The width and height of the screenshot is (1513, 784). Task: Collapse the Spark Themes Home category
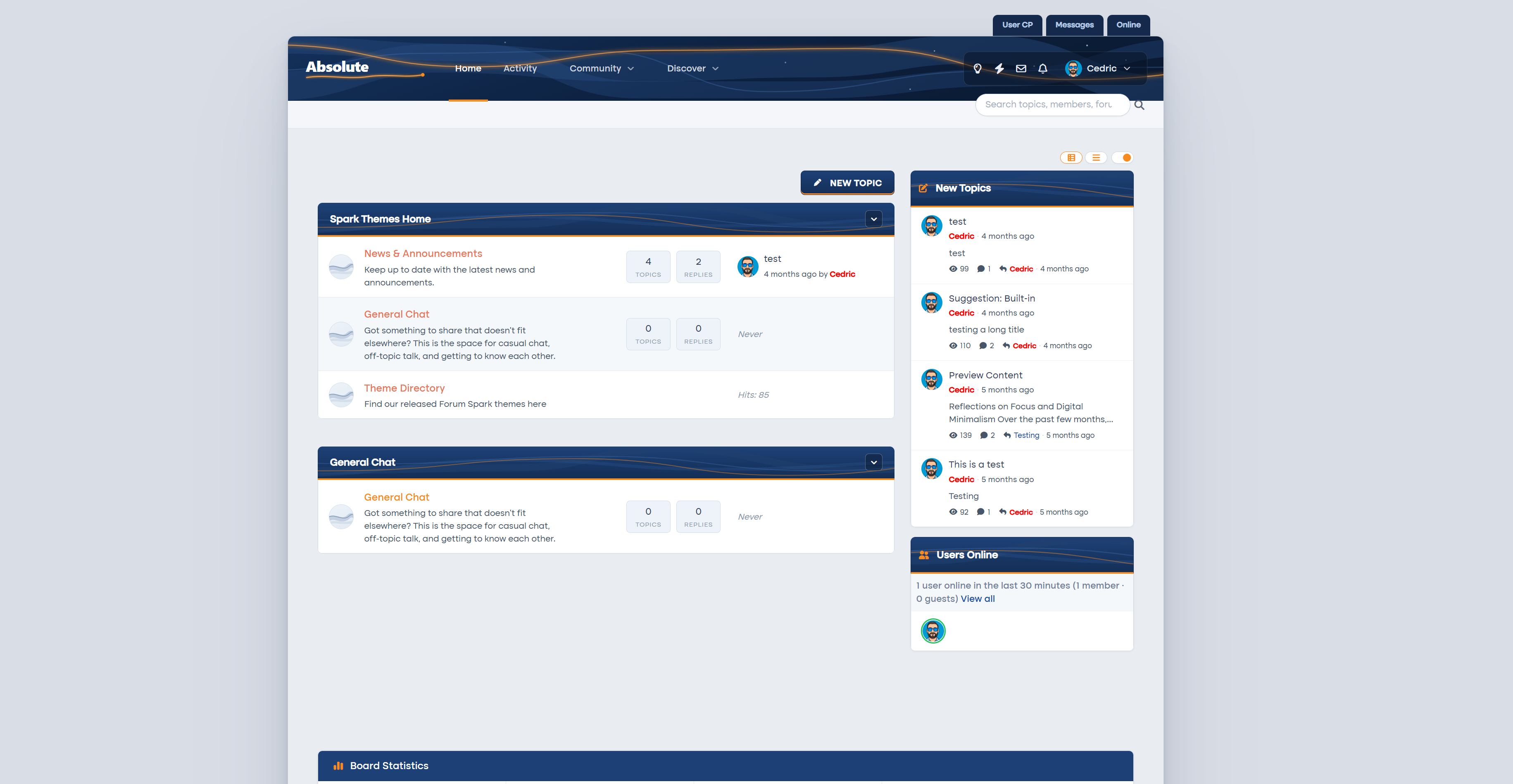pos(874,219)
